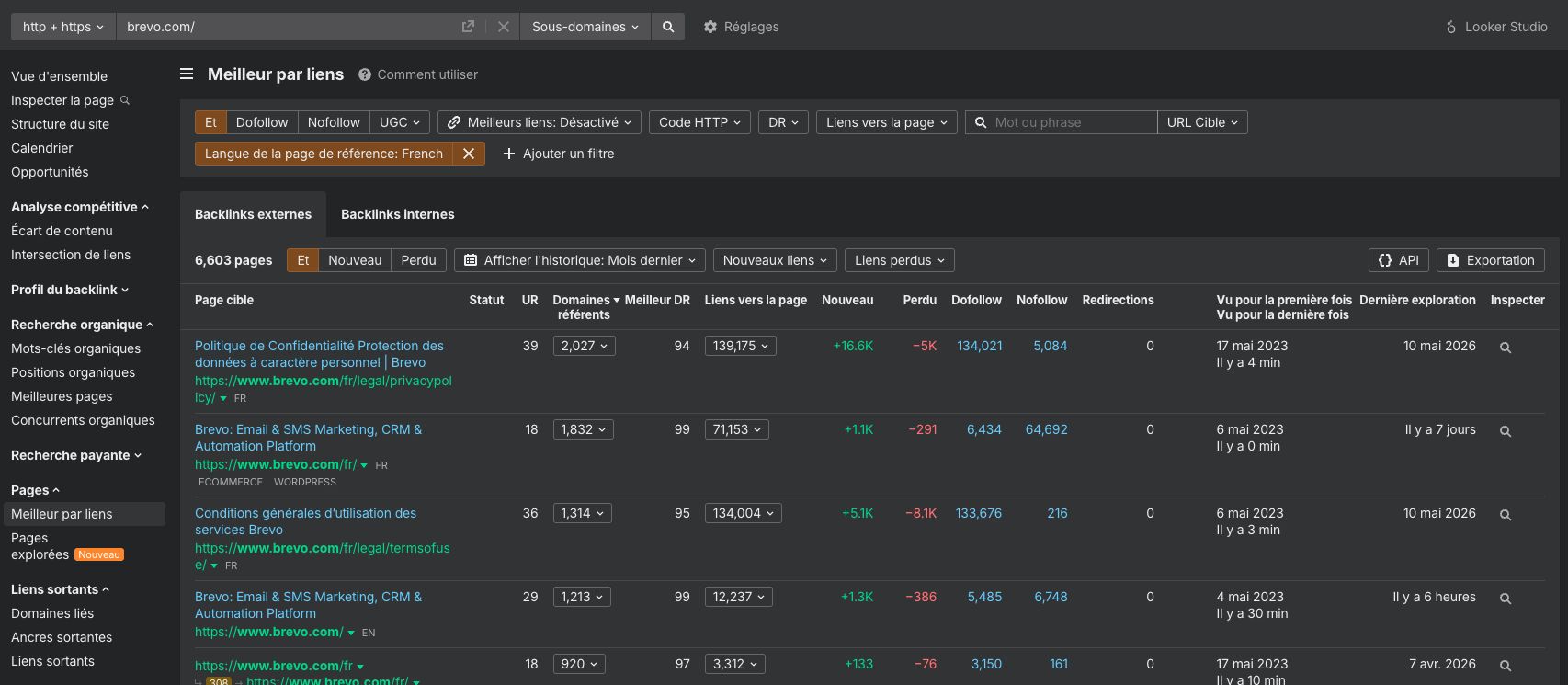The image size is (1568, 685).
Task: Inspect the Conditions générales row magnifier
Action: click(1506, 515)
